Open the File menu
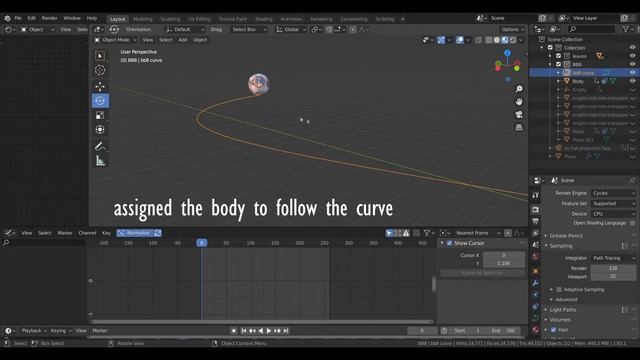Image resolution: width=640 pixels, height=360 pixels. [x=18, y=18]
